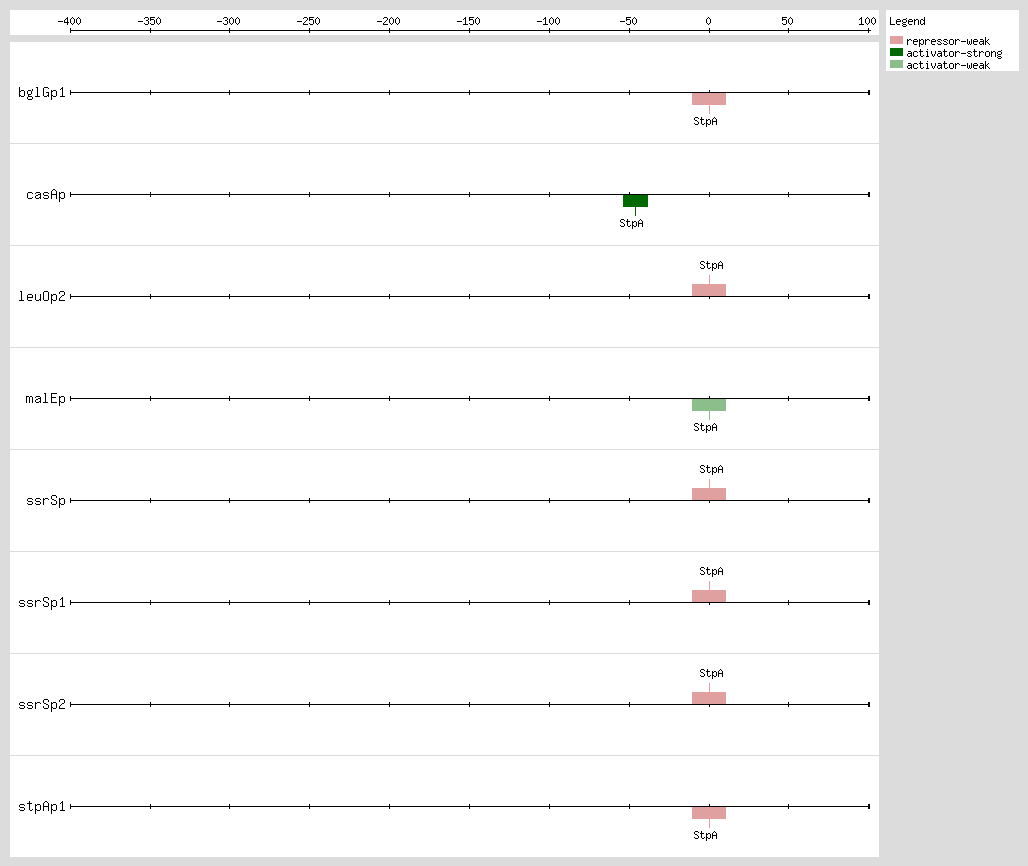Screen dimensions: 1028x866
Task: Select the StpA repressor box on bglGp1
Action: point(709,99)
